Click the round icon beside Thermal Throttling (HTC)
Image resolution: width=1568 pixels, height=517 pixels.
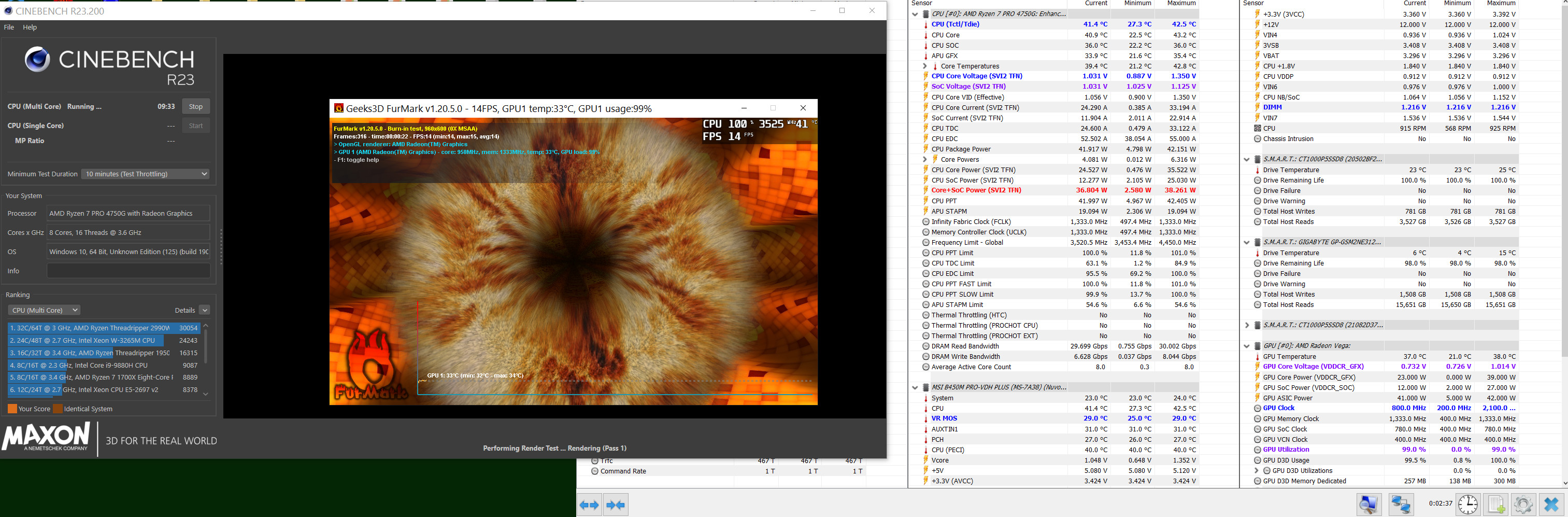(x=926, y=315)
